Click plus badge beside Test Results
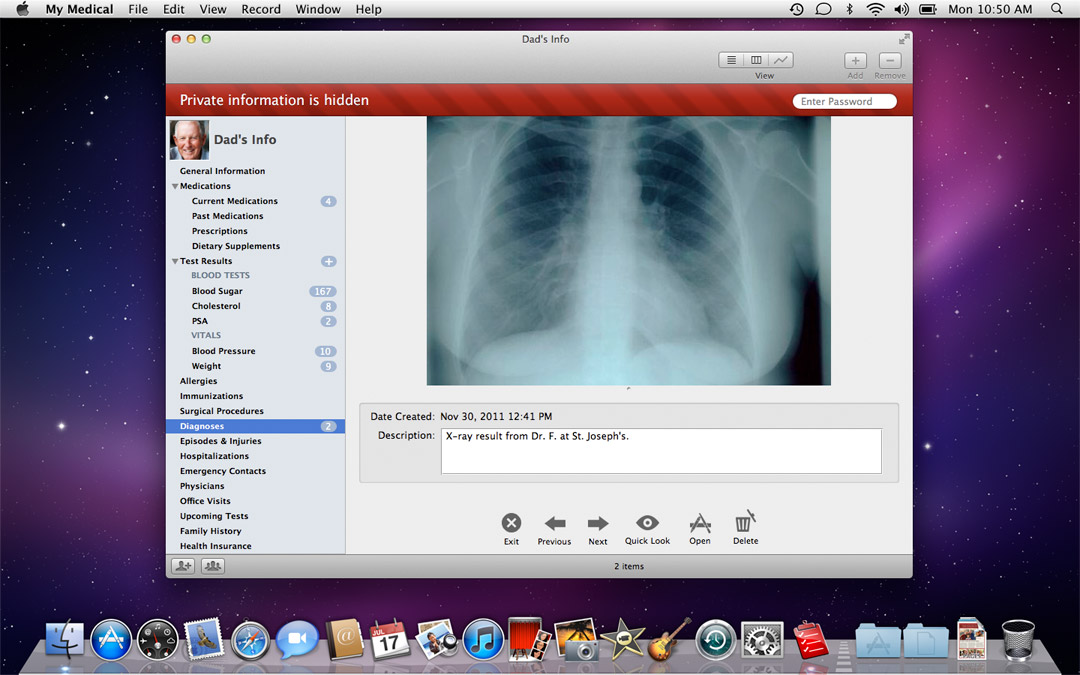The image size is (1080, 675). (x=328, y=261)
